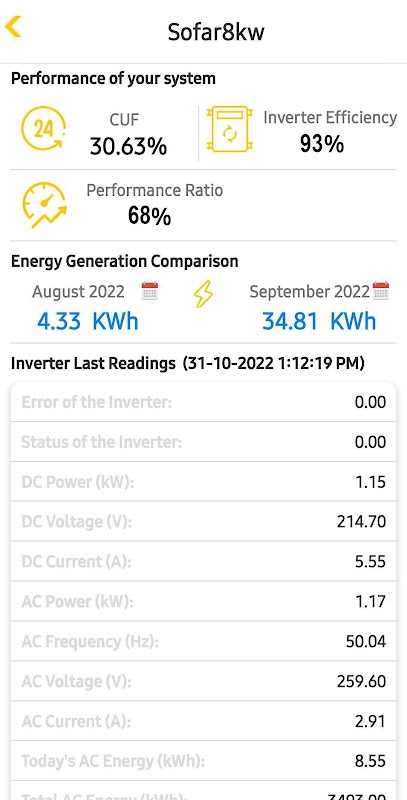This screenshot has width=407, height=800.
Task: Select the AC Voltage (V) row
Action: 204,681
